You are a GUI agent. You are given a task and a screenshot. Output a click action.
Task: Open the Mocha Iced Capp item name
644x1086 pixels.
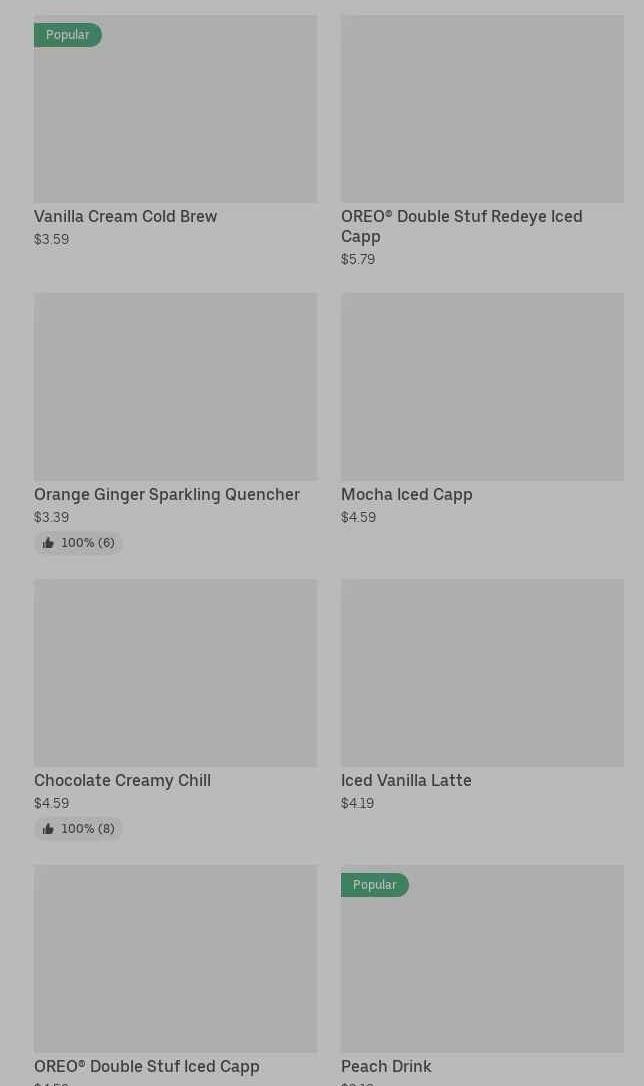click(x=406, y=495)
